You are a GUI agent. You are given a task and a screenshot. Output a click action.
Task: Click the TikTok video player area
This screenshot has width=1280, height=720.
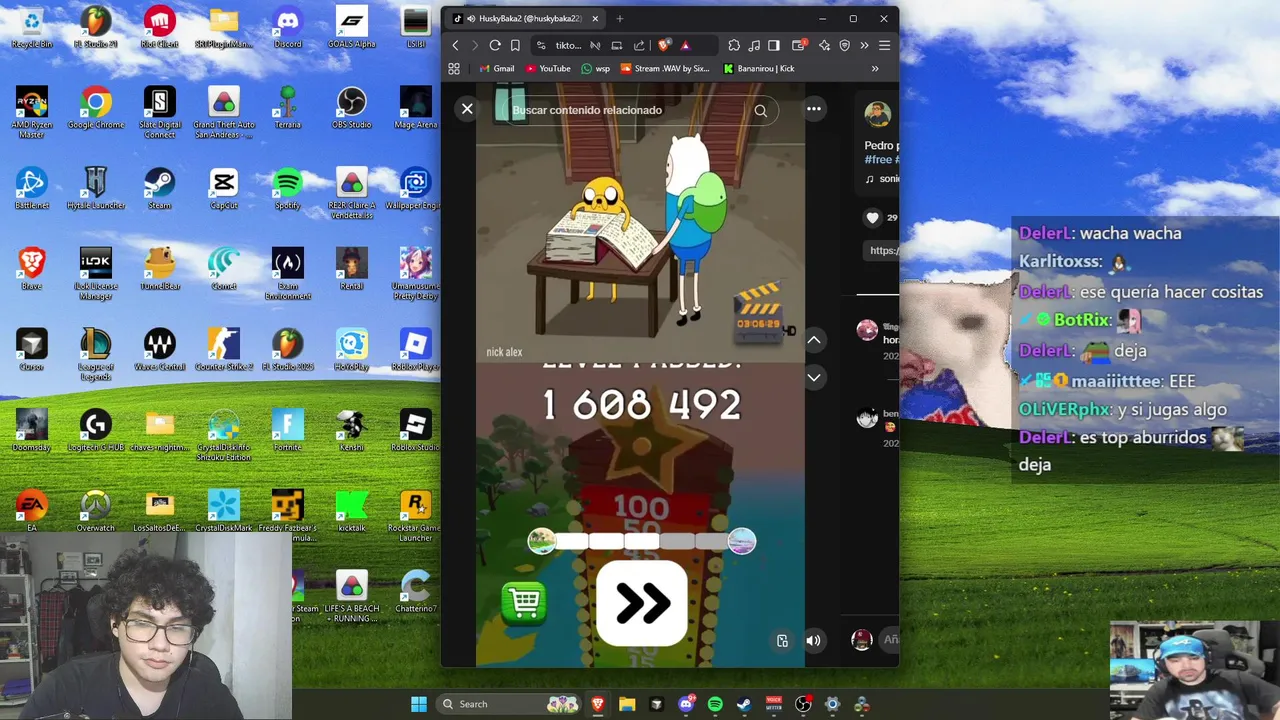point(640,375)
